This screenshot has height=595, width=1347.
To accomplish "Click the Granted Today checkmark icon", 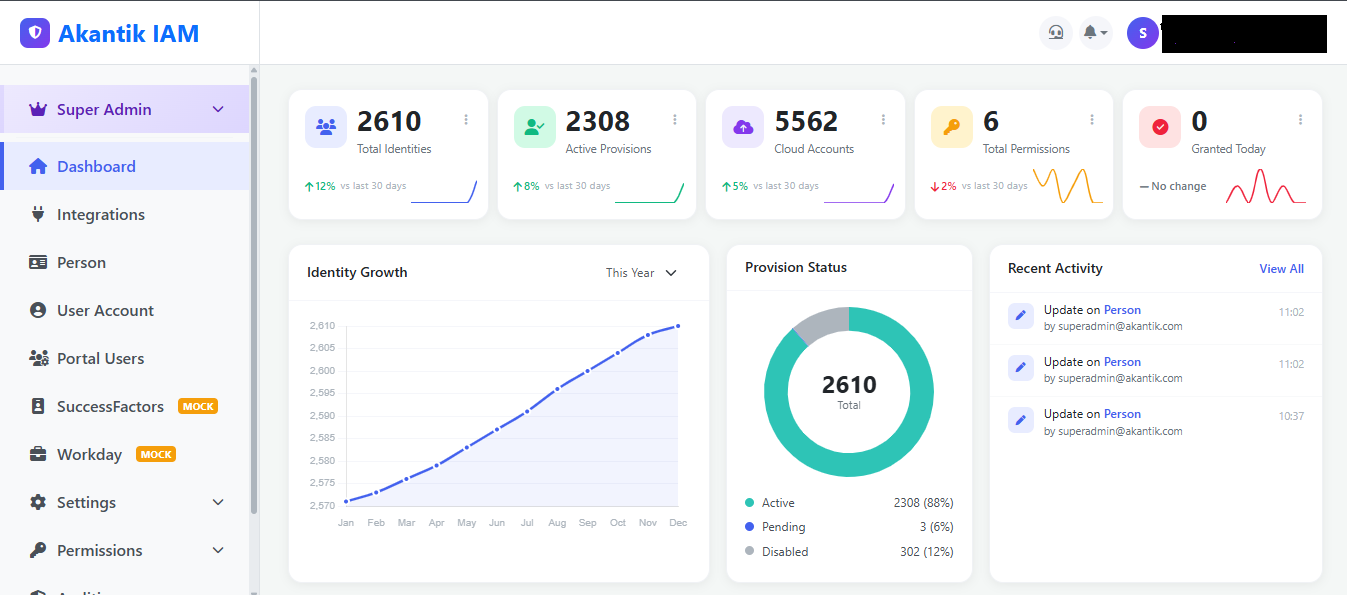I will point(1160,127).
